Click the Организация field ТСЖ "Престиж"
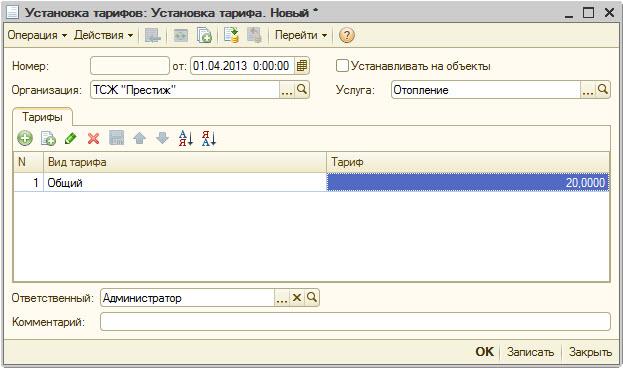The width and height of the screenshot is (623, 368). point(185,90)
